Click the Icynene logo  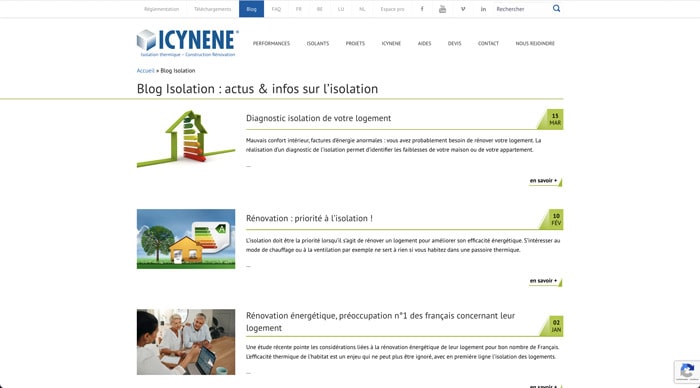coord(188,43)
